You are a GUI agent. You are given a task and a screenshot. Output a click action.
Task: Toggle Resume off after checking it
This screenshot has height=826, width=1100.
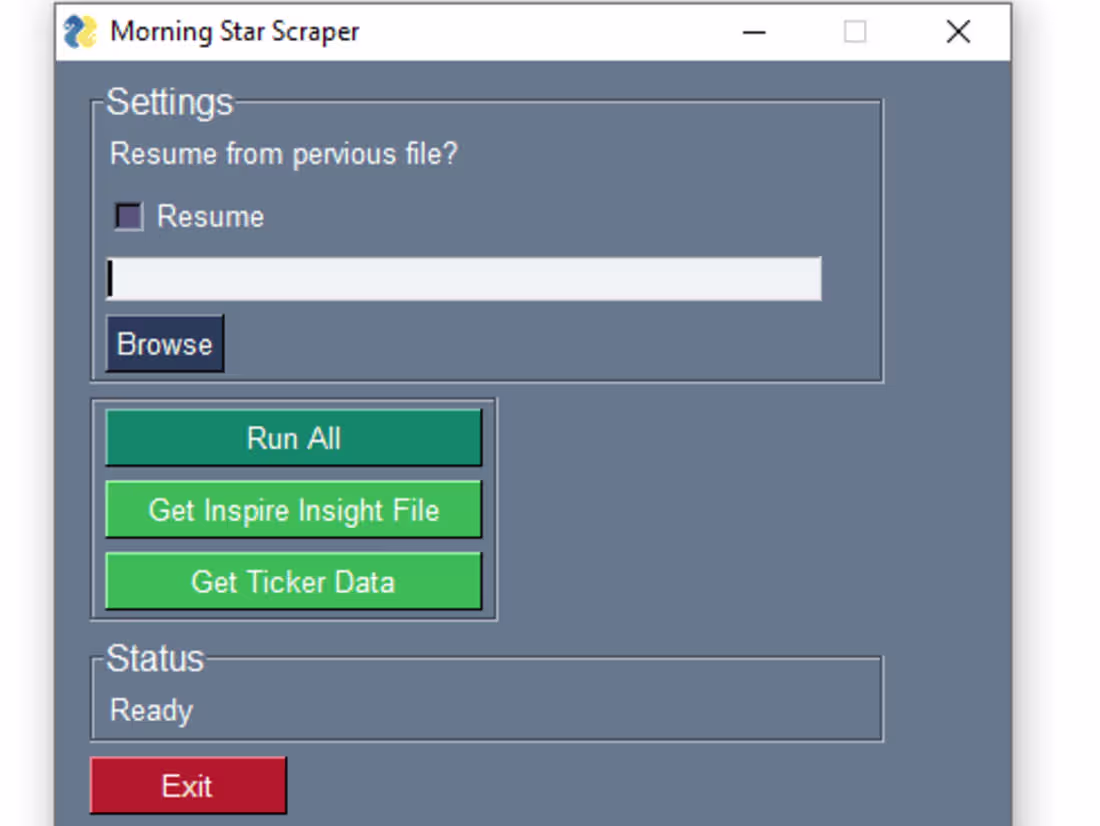[127, 216]
